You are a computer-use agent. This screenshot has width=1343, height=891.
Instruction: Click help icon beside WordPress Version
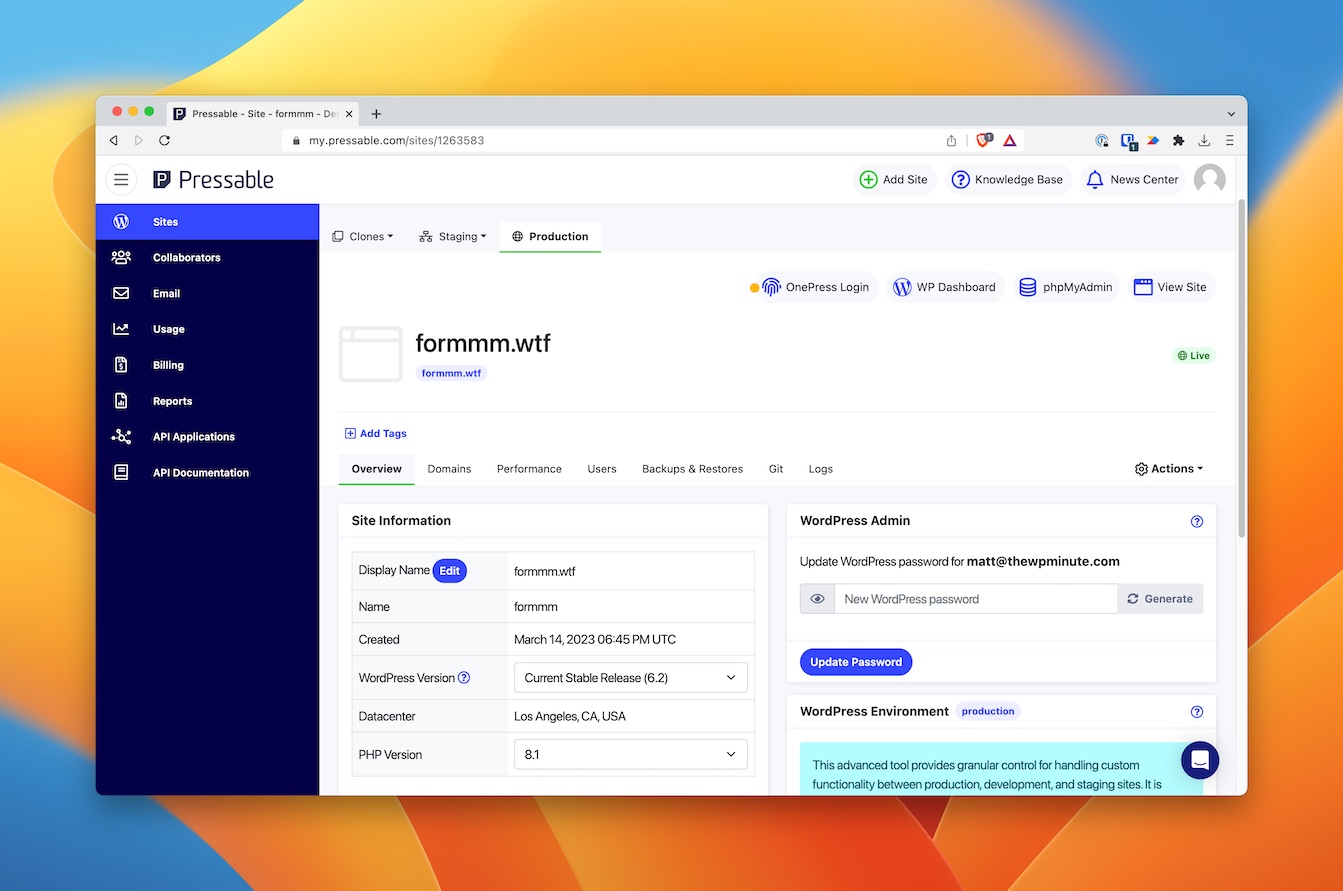click(464, 677)
